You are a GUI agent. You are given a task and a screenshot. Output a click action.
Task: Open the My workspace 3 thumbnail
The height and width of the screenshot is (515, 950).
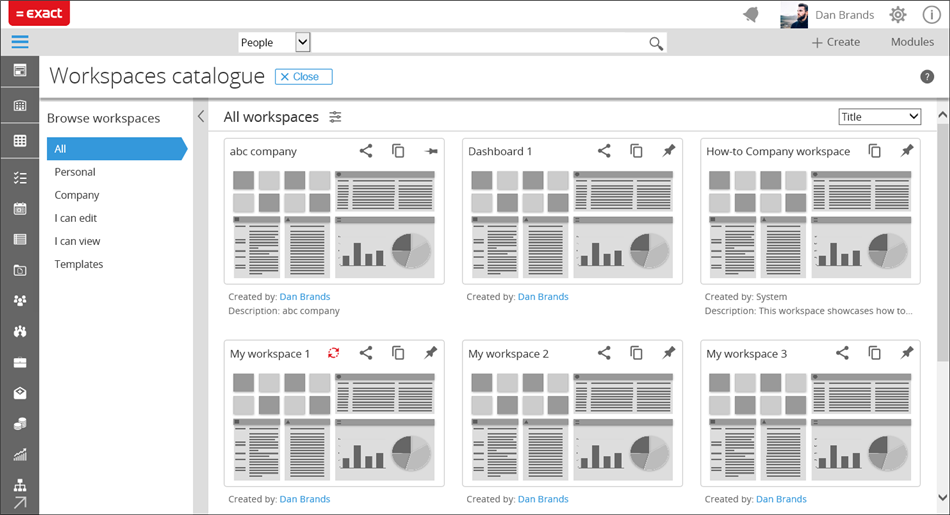810,424
